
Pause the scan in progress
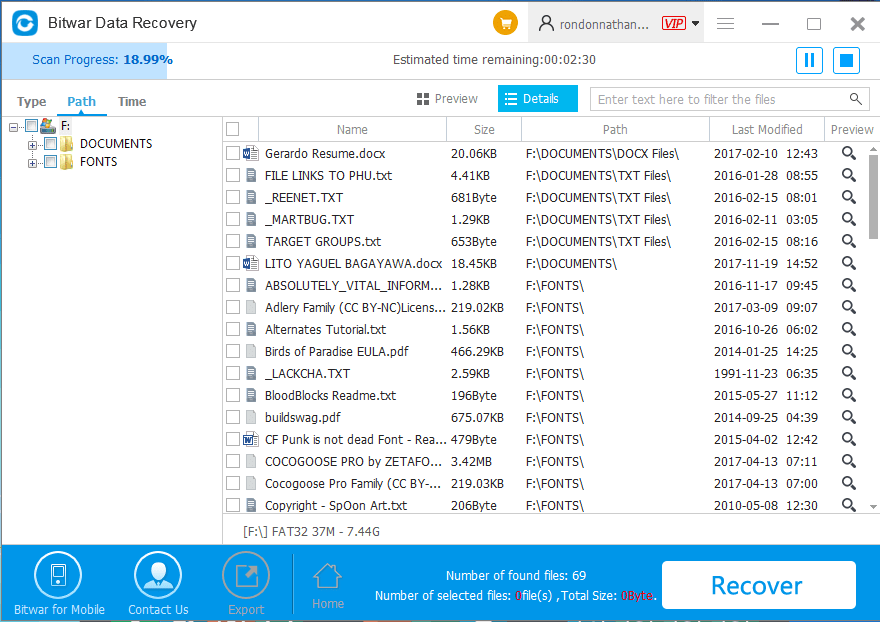click(x=809, y=60)
